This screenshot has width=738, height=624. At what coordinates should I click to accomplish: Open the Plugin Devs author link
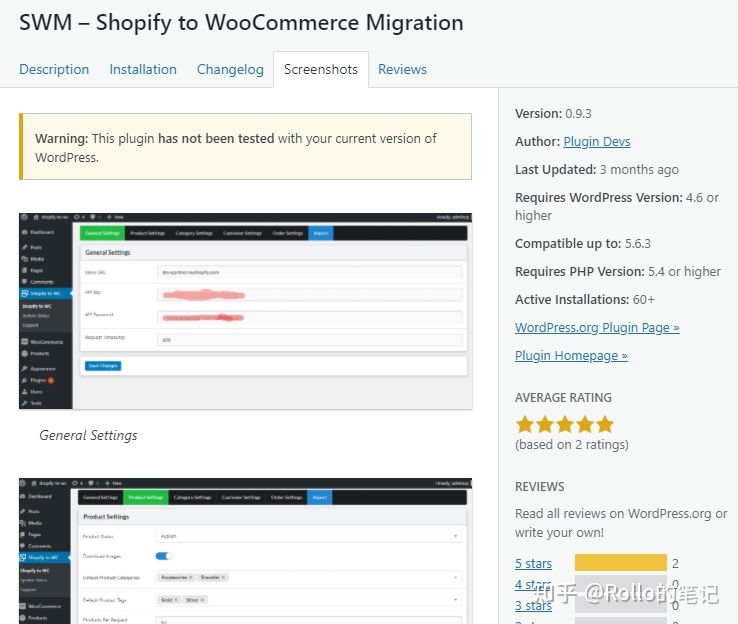pos(597,142)
